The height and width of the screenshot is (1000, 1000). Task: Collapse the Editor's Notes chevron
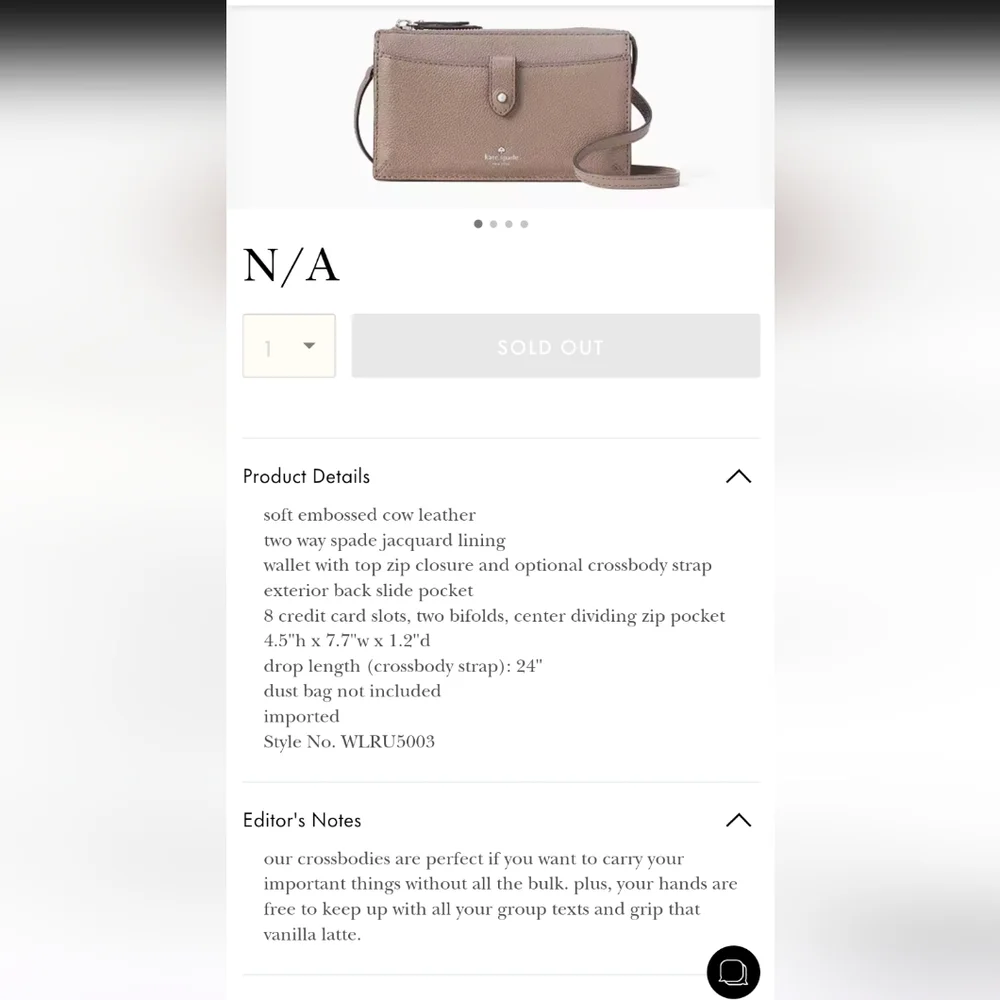click(739, 820)
